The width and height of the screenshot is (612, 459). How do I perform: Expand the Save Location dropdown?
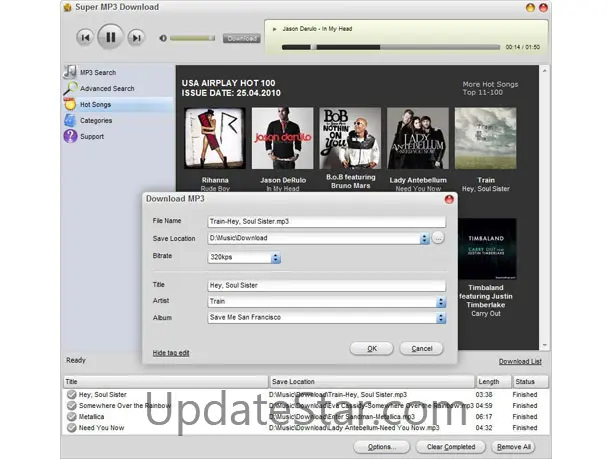tap(425, 238)
